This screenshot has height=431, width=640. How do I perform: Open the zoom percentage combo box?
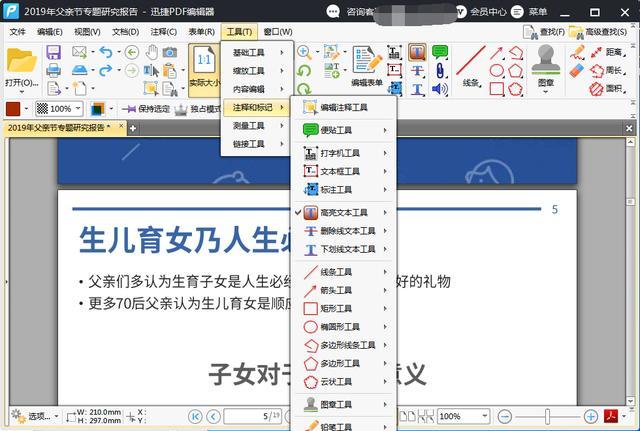coord(463,416)
